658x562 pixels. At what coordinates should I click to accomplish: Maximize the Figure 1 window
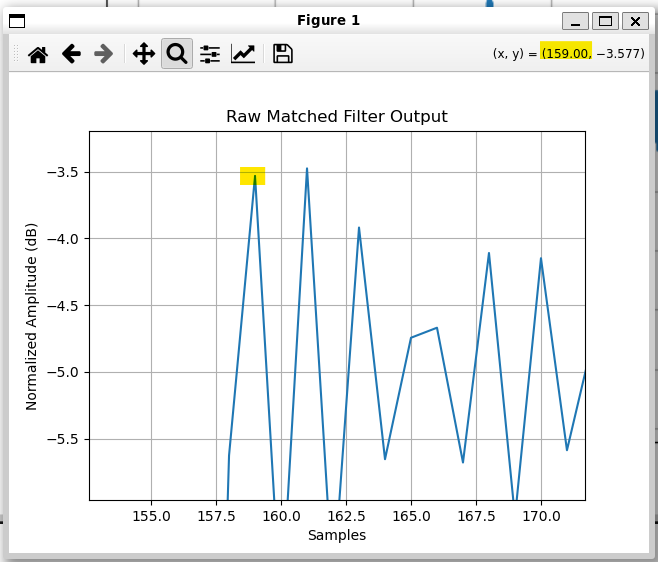tap(605, 21)
